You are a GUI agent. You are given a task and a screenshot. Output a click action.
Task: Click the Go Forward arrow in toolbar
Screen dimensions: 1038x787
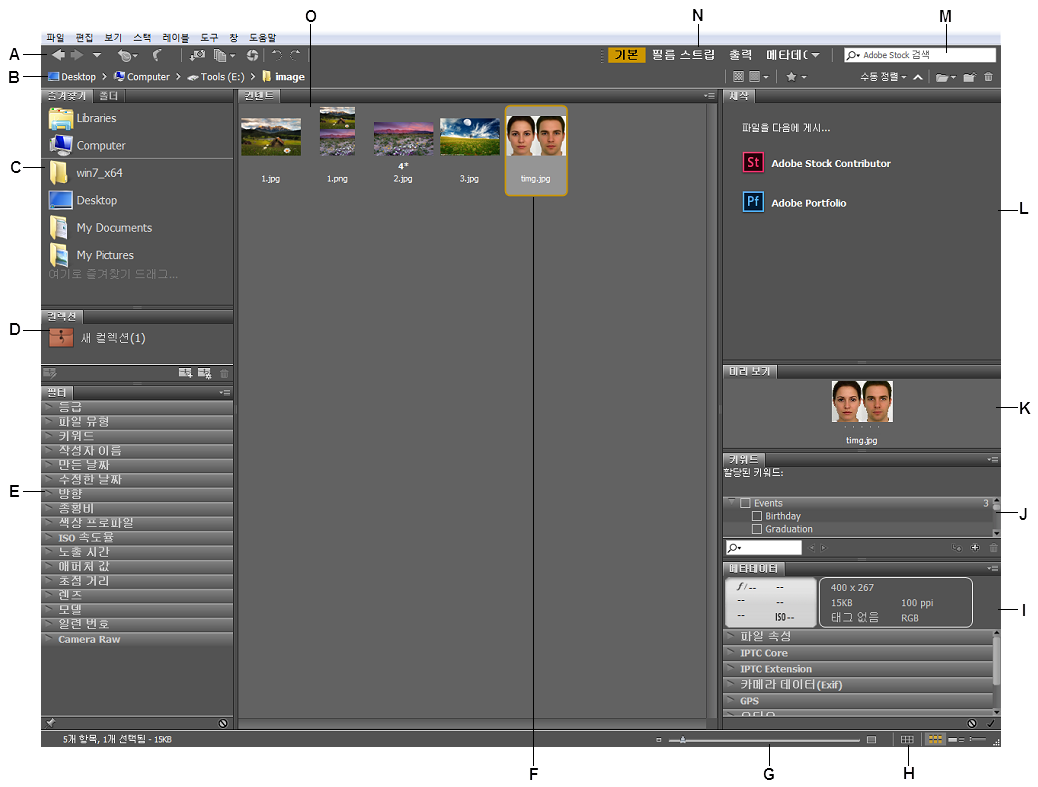77,55
